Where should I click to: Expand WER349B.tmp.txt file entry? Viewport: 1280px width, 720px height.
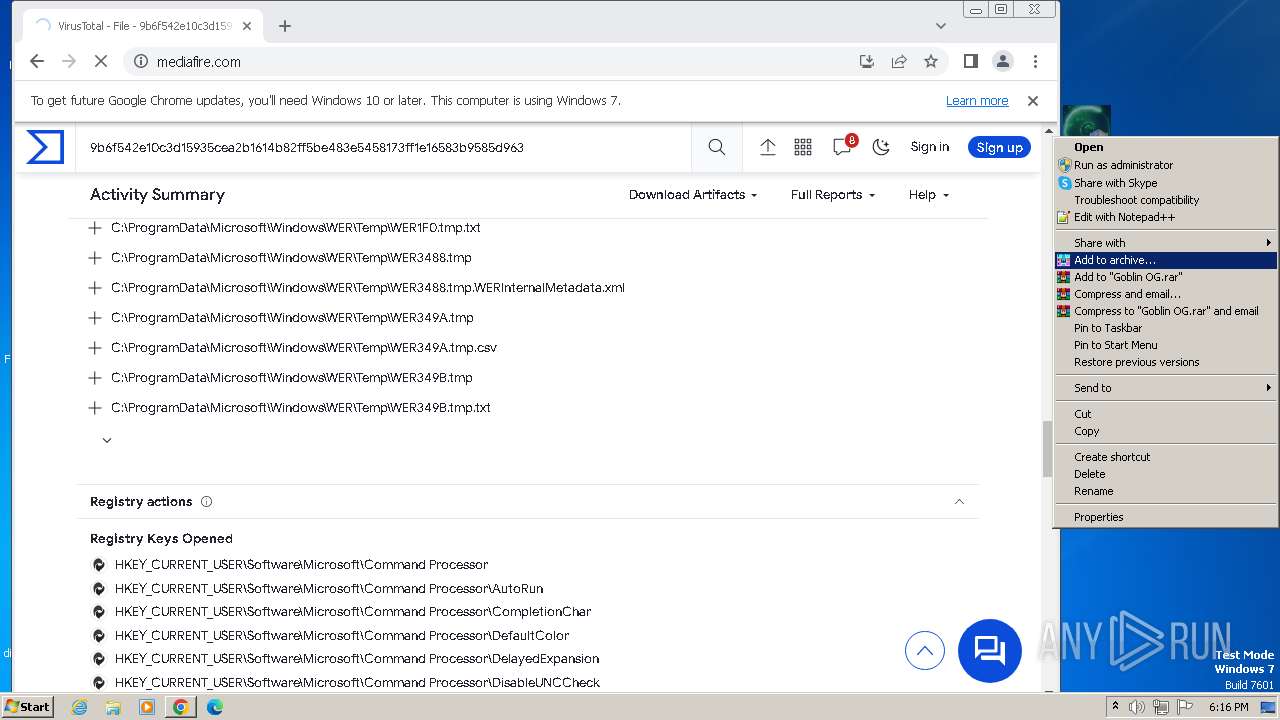[95, 408]
